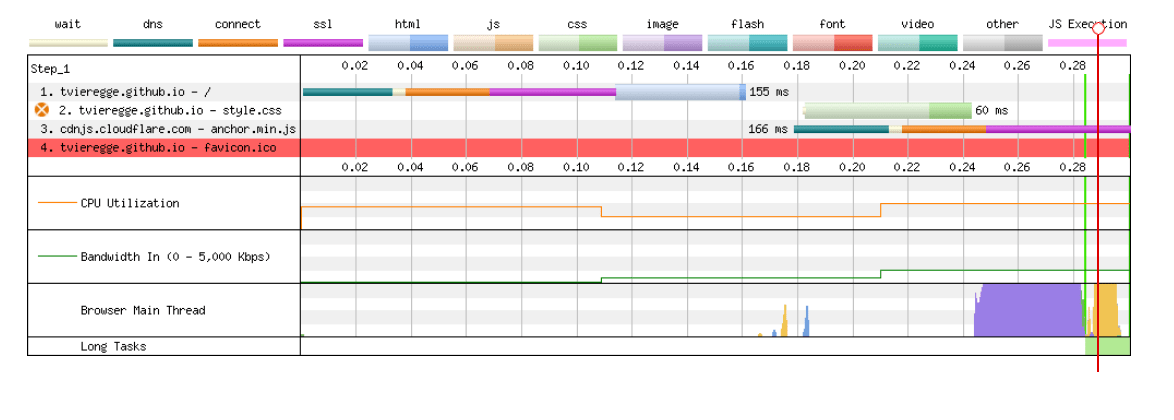Click the Step_1 header label
The width and height of the screenshot is (1174, 420).
(51, 67)
